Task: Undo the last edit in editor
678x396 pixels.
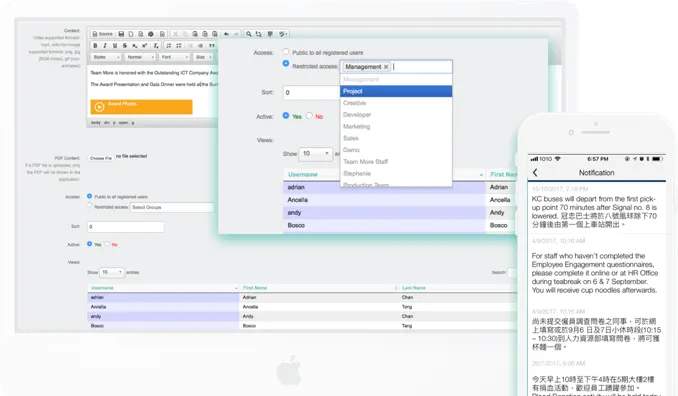Action: 226,34
